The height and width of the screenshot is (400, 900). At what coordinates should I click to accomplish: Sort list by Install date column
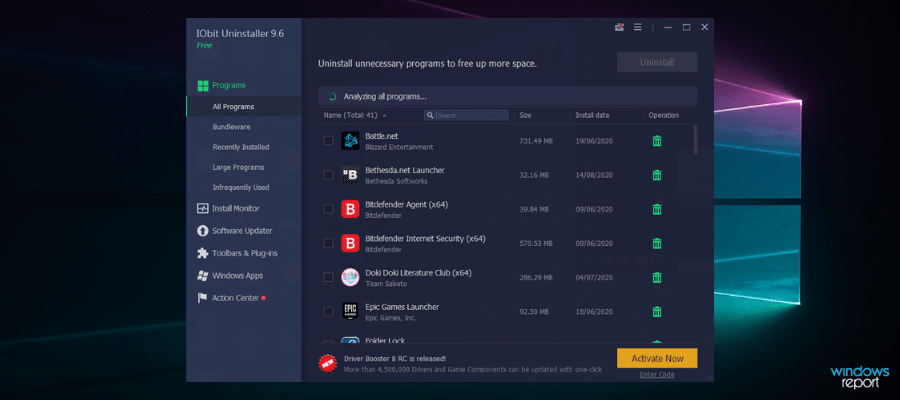592,115
